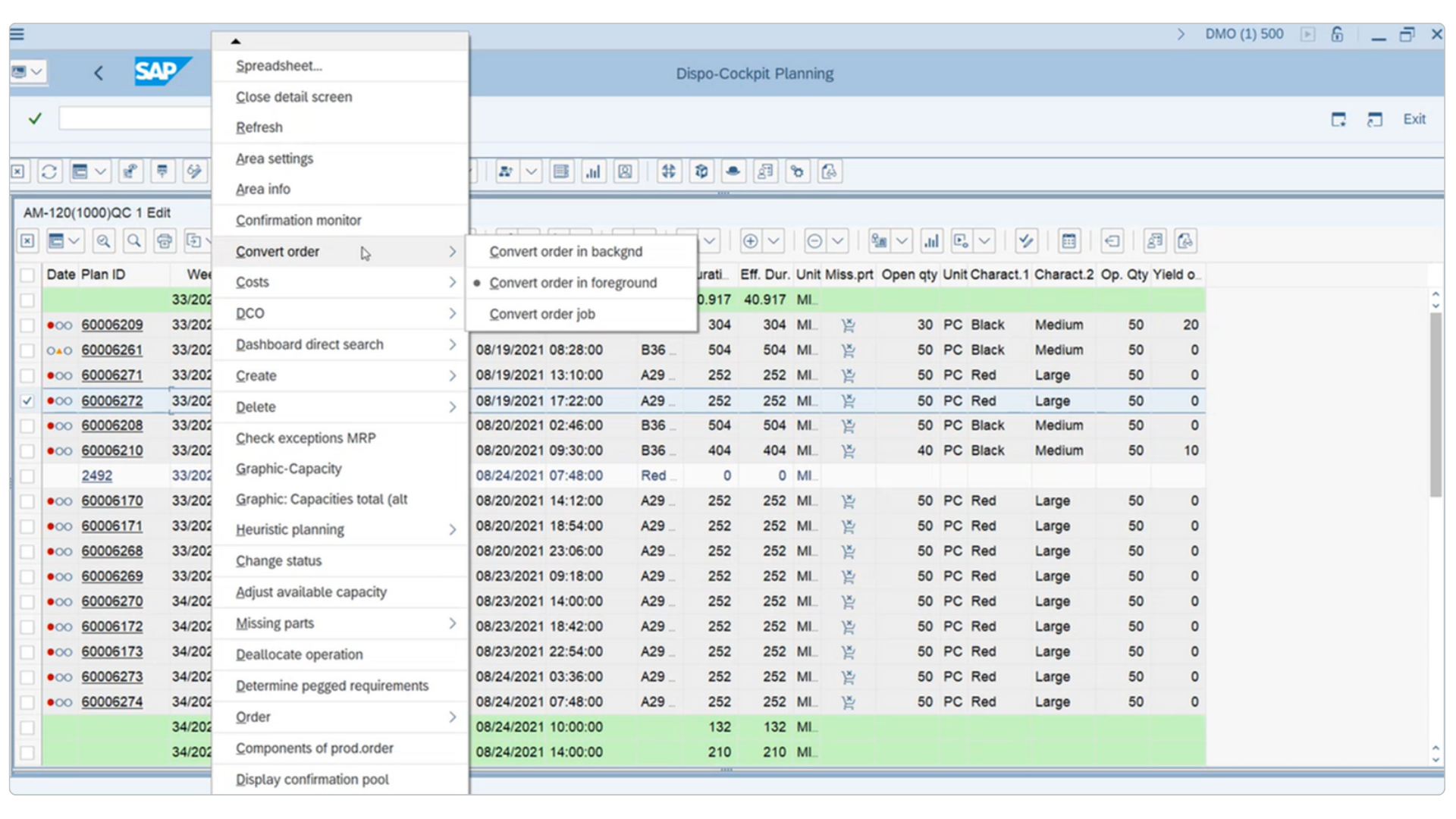1456x819 pixels.
Task: Open plan 2492 via its link
Action: point(96,475)
